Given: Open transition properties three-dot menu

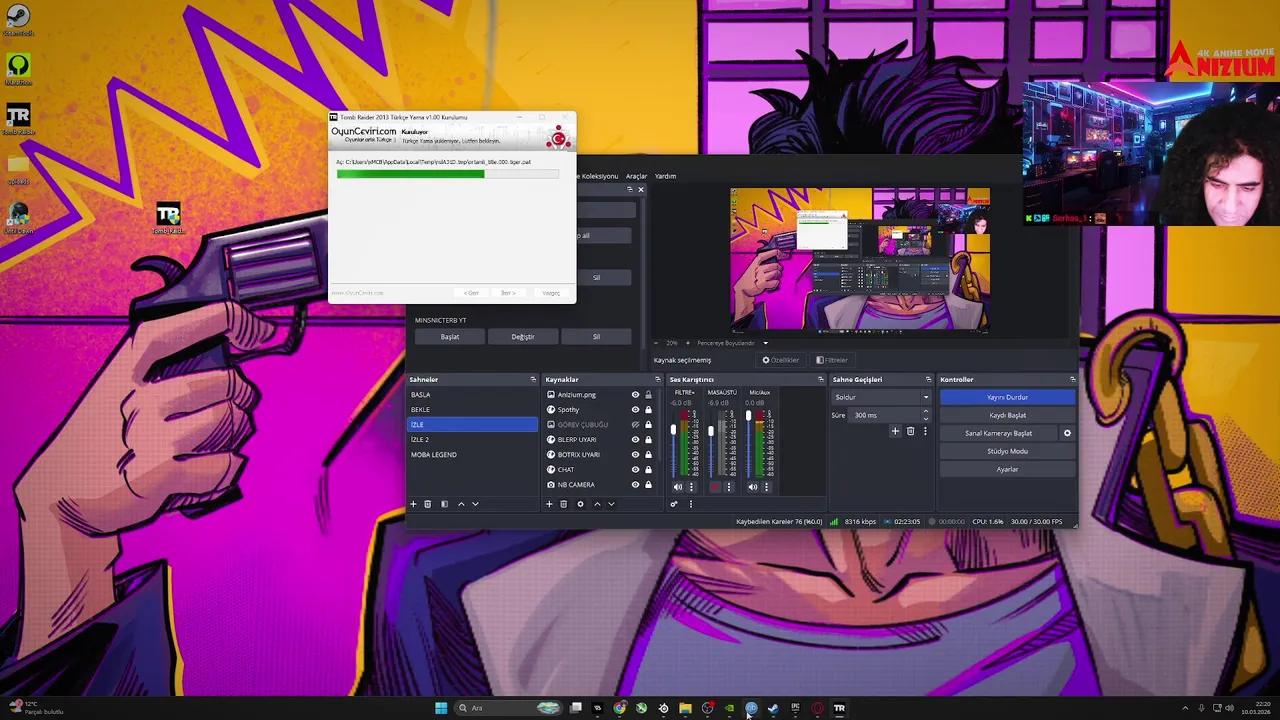Looking at the screenshot, I should 925,431.
